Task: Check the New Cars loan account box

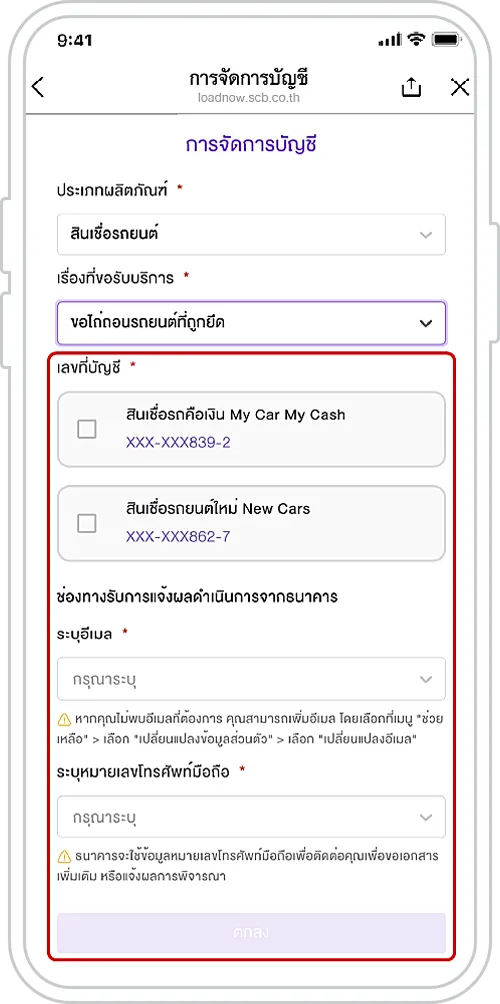Action: point(86,523)
